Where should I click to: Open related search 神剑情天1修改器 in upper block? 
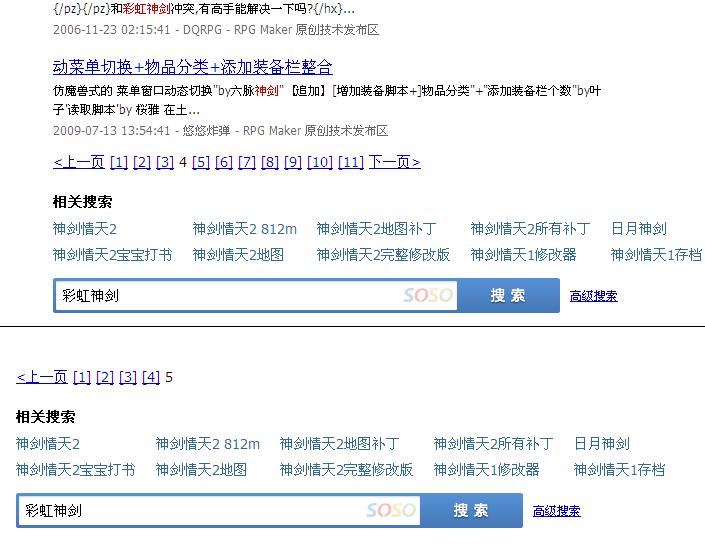523,255
